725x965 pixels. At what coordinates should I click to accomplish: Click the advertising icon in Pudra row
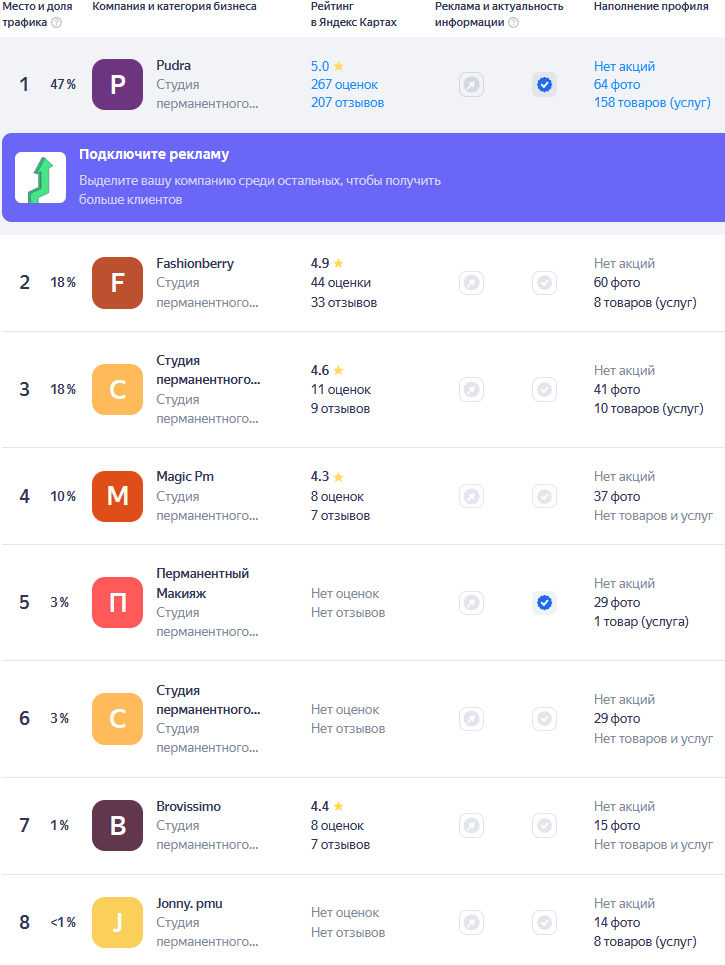coord(471,84)
